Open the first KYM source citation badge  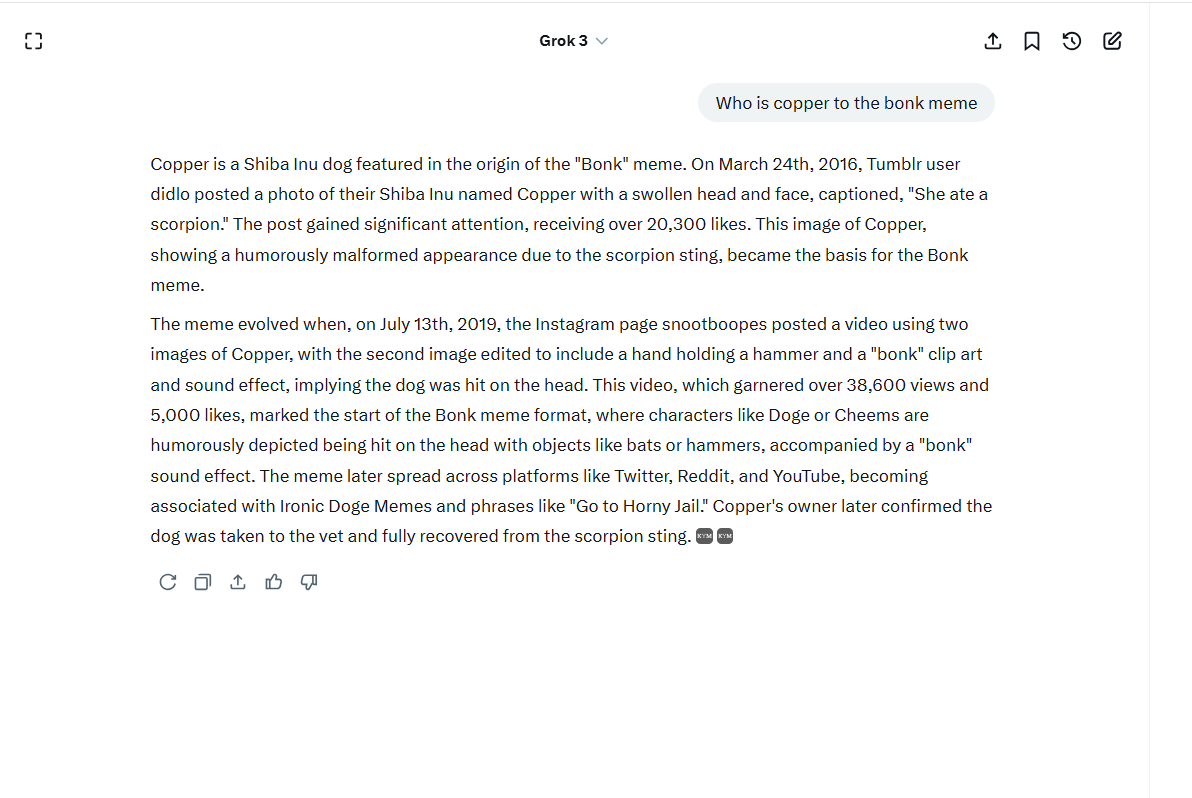pos(705,537)
